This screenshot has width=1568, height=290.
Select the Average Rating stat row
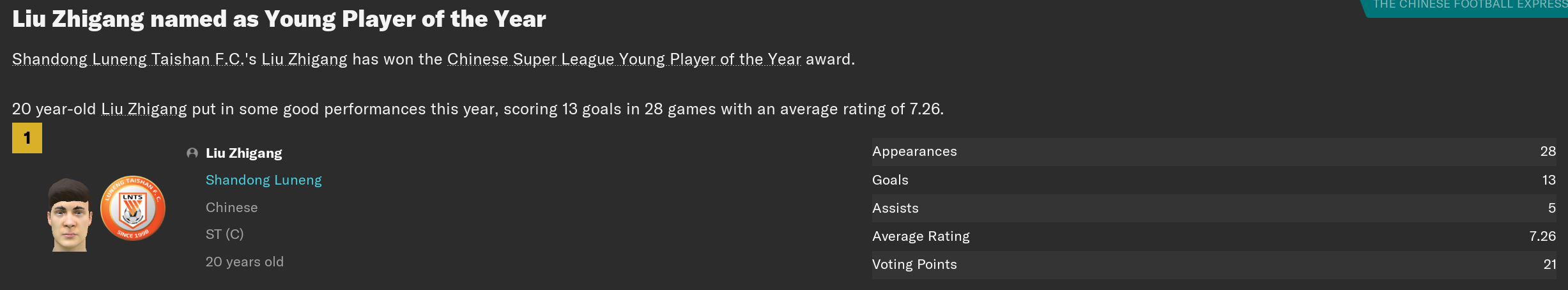click(x=1214, y=236)
